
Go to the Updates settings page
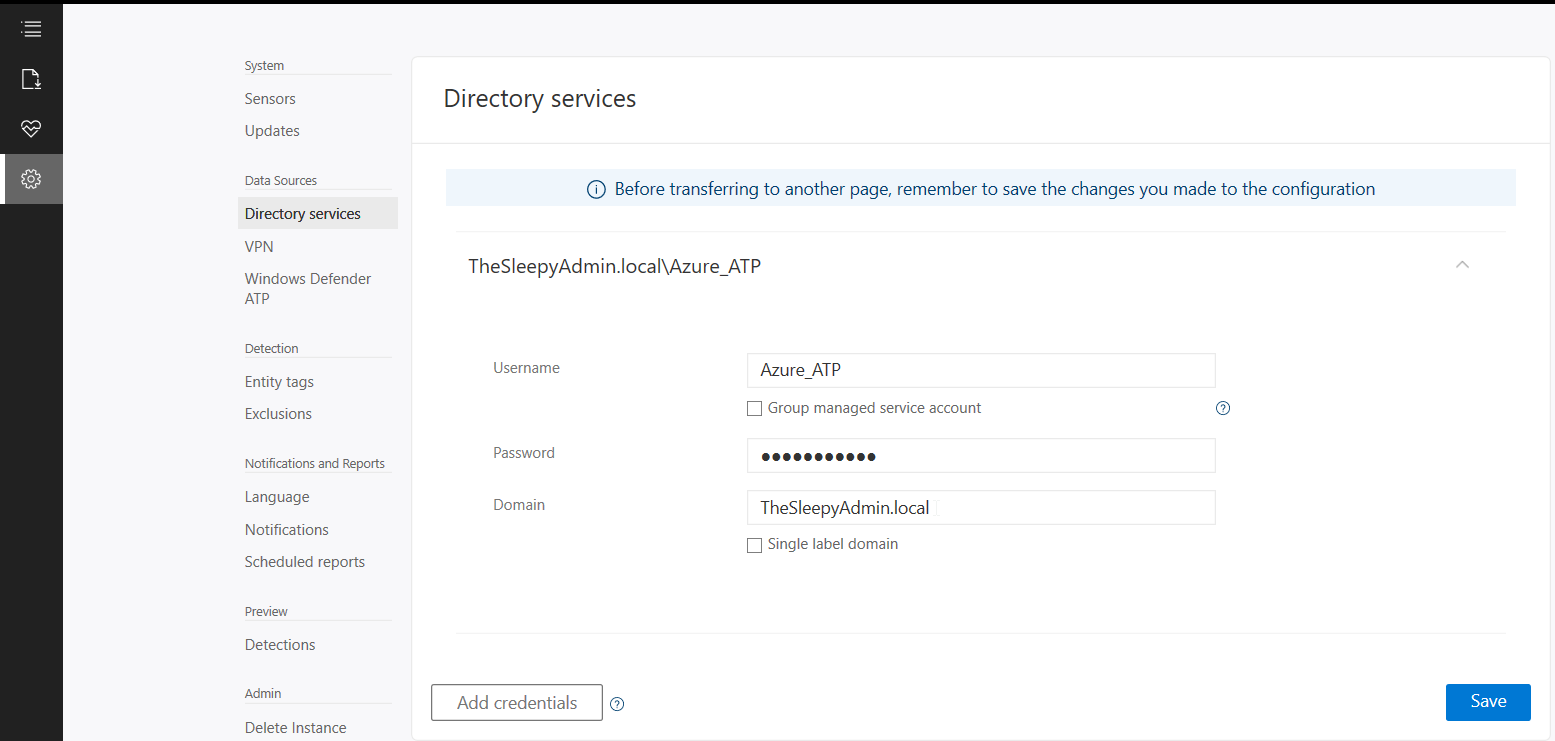[x=272, y=131]
